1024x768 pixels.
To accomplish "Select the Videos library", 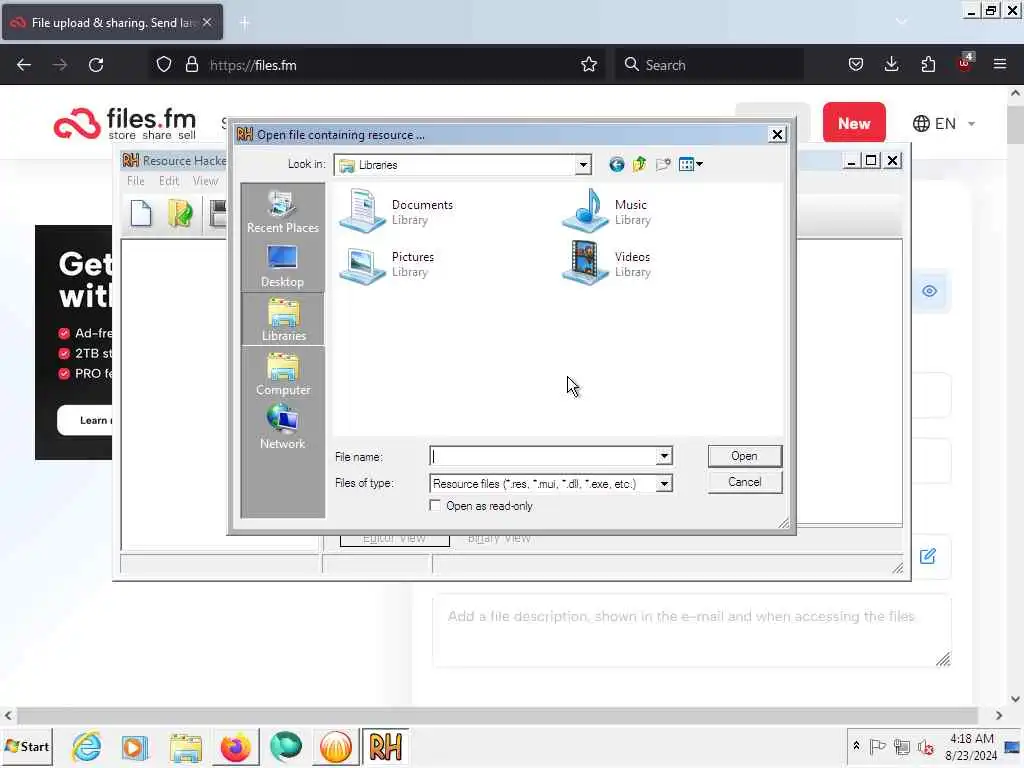I will pos(607,264).
